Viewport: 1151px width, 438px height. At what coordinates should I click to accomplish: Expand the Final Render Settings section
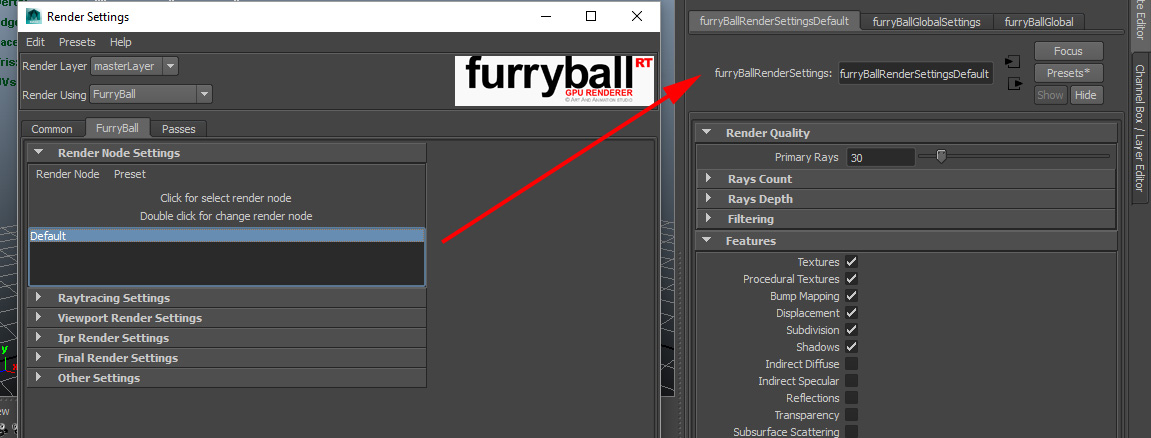coord(228,358)
